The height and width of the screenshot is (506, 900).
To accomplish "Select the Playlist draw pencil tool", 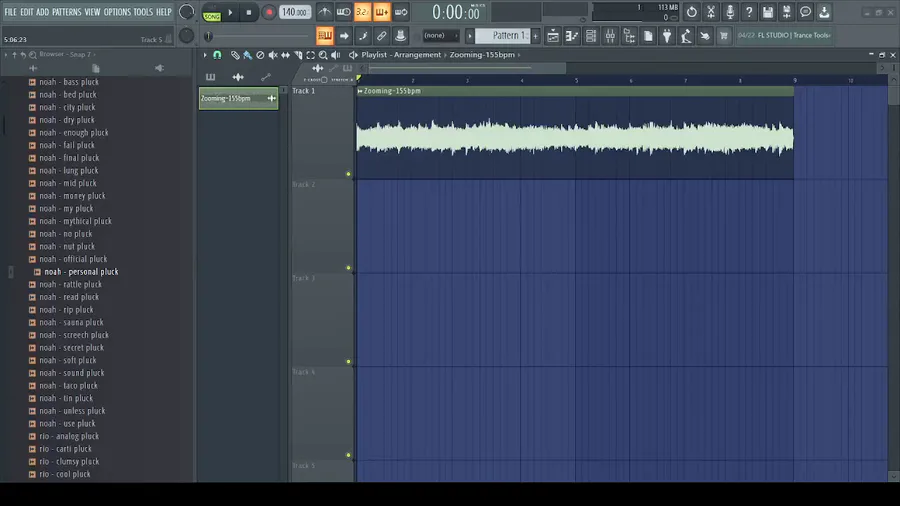I will (x=235, y=55).
